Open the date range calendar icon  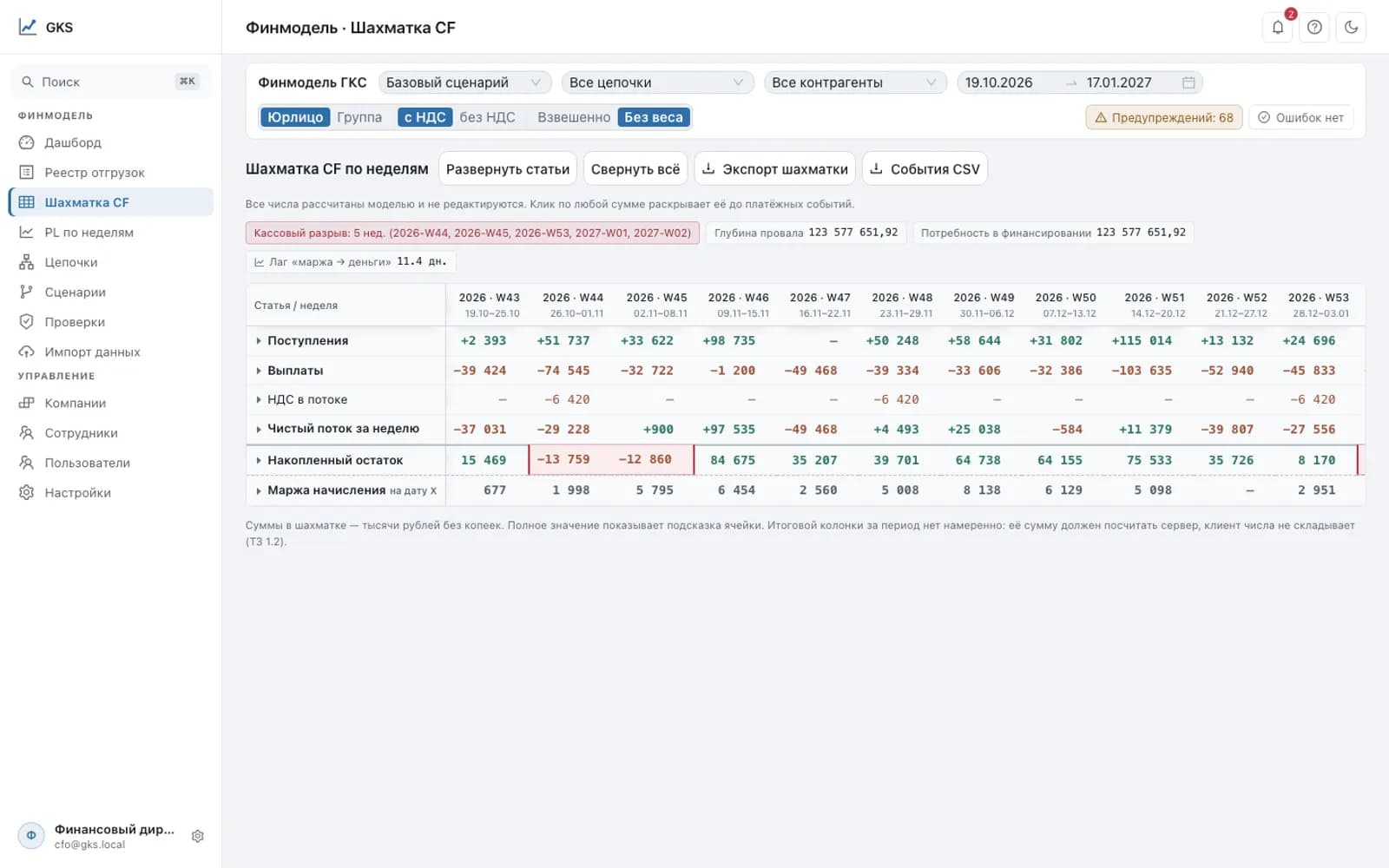(1188, 82)
